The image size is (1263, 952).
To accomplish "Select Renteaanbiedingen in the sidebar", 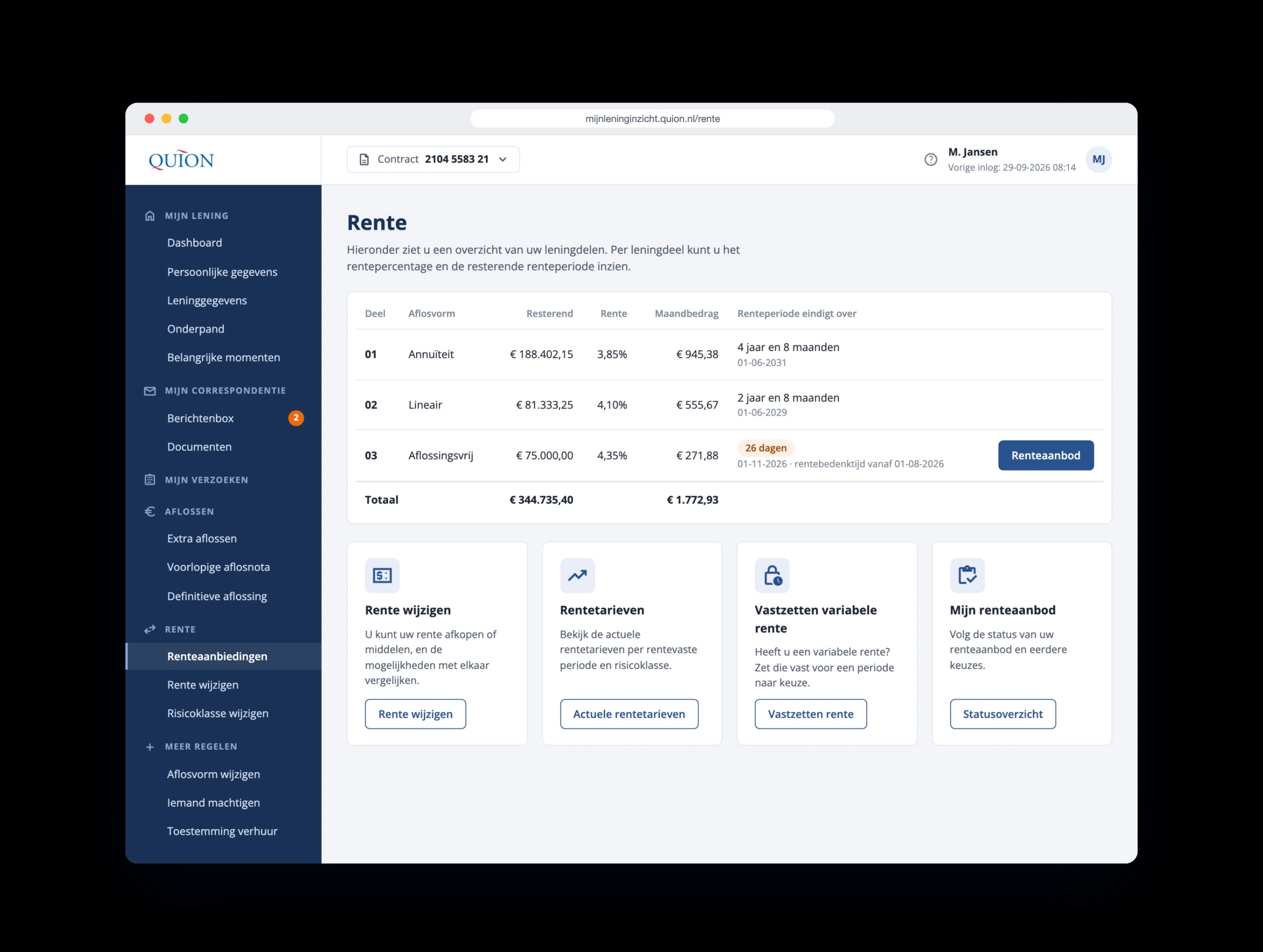I will coord(223,656).
